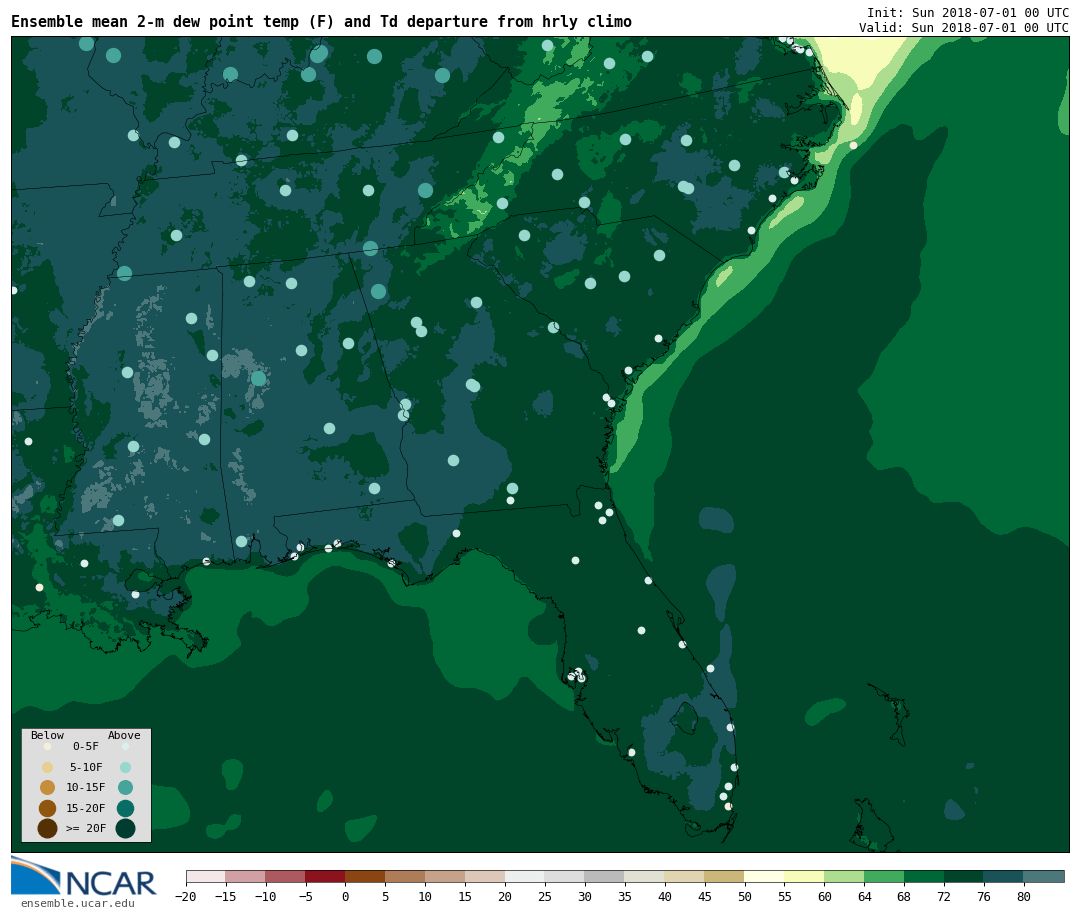Click the '>= 20F' legend label
The image size is (1080, 915).
point(86,828)
